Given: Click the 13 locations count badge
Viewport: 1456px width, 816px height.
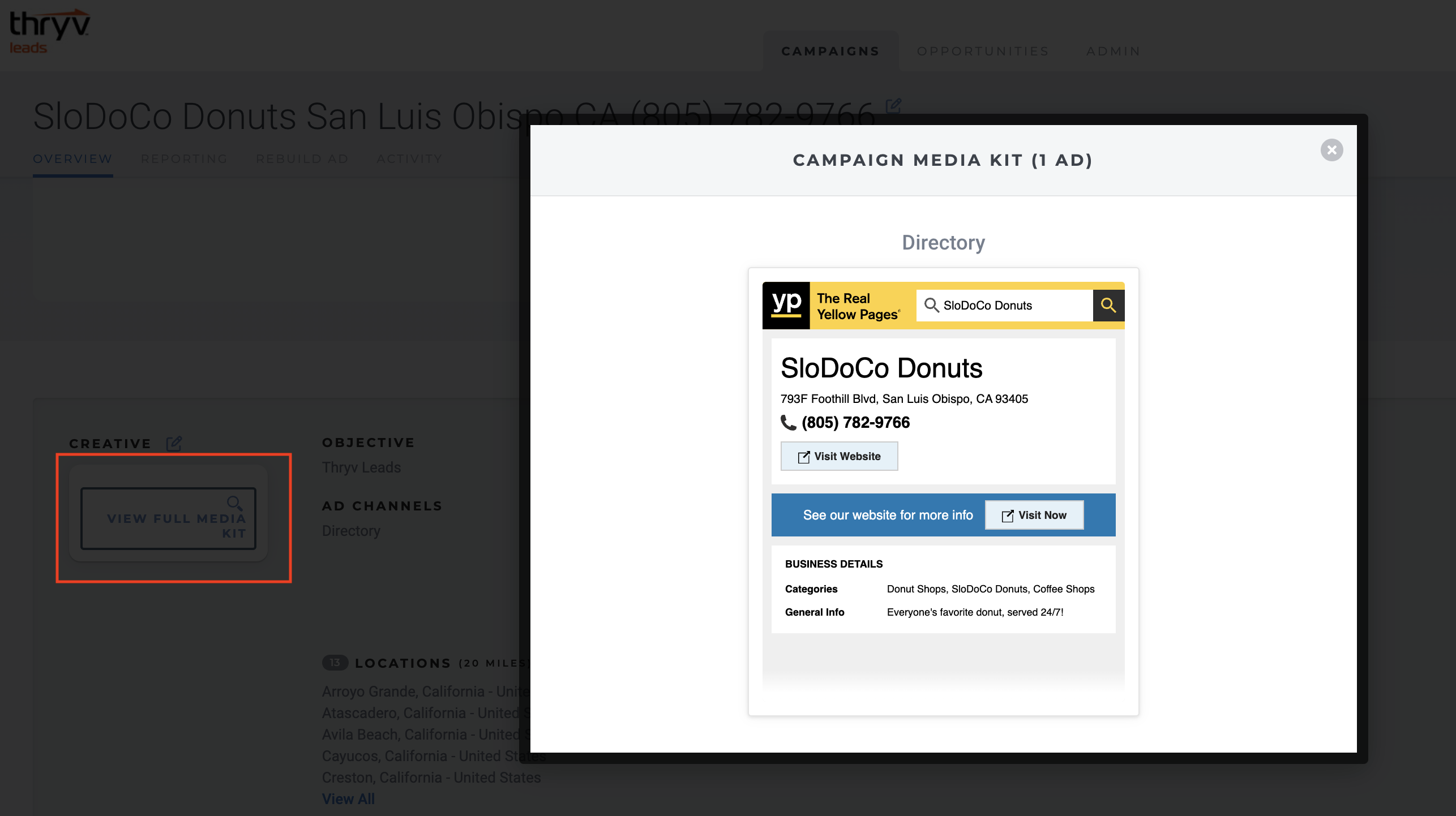Looking at the screenshot, I should pos(335,663).
